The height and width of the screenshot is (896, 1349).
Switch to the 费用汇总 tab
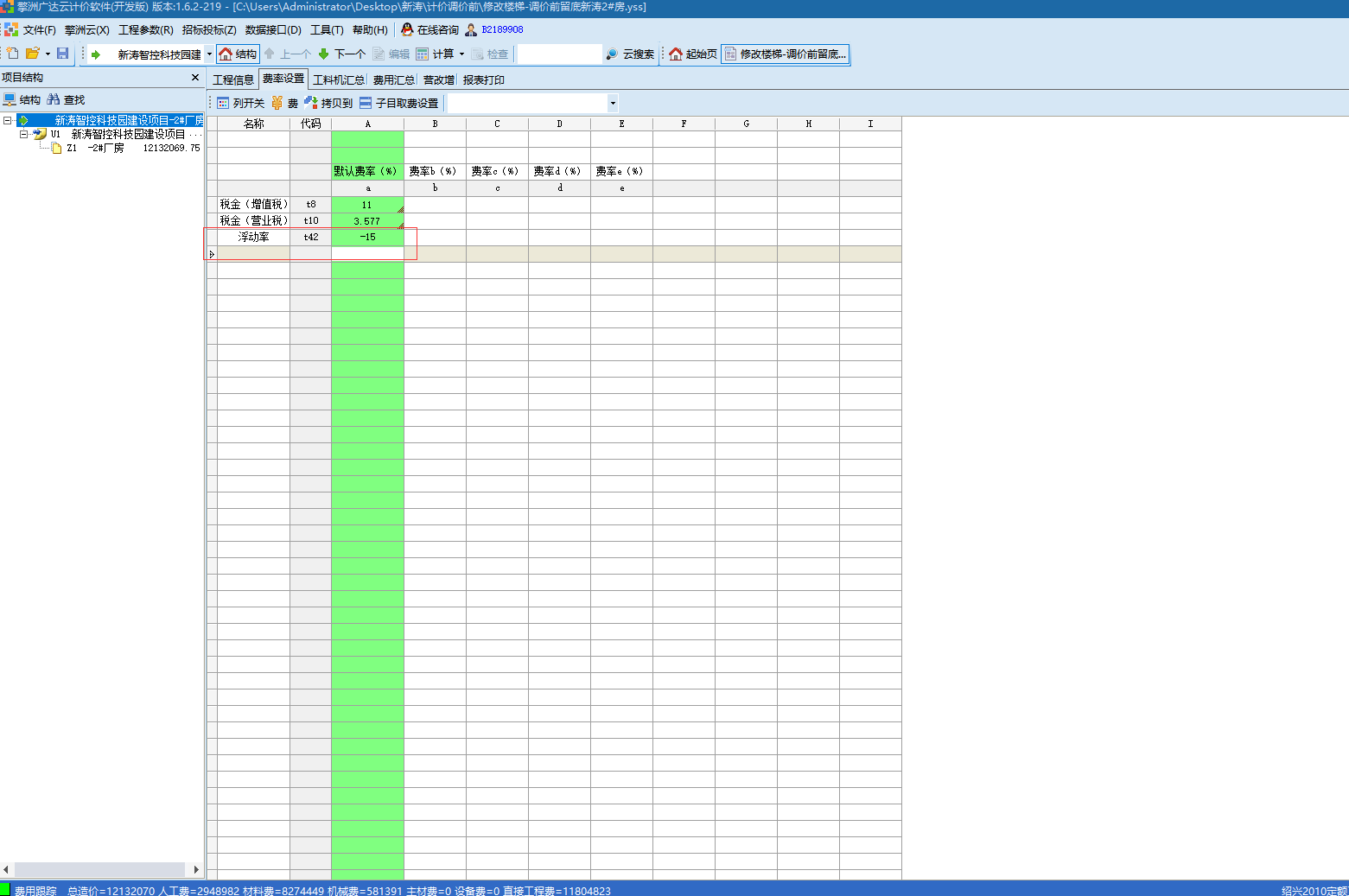pos(394,79)
